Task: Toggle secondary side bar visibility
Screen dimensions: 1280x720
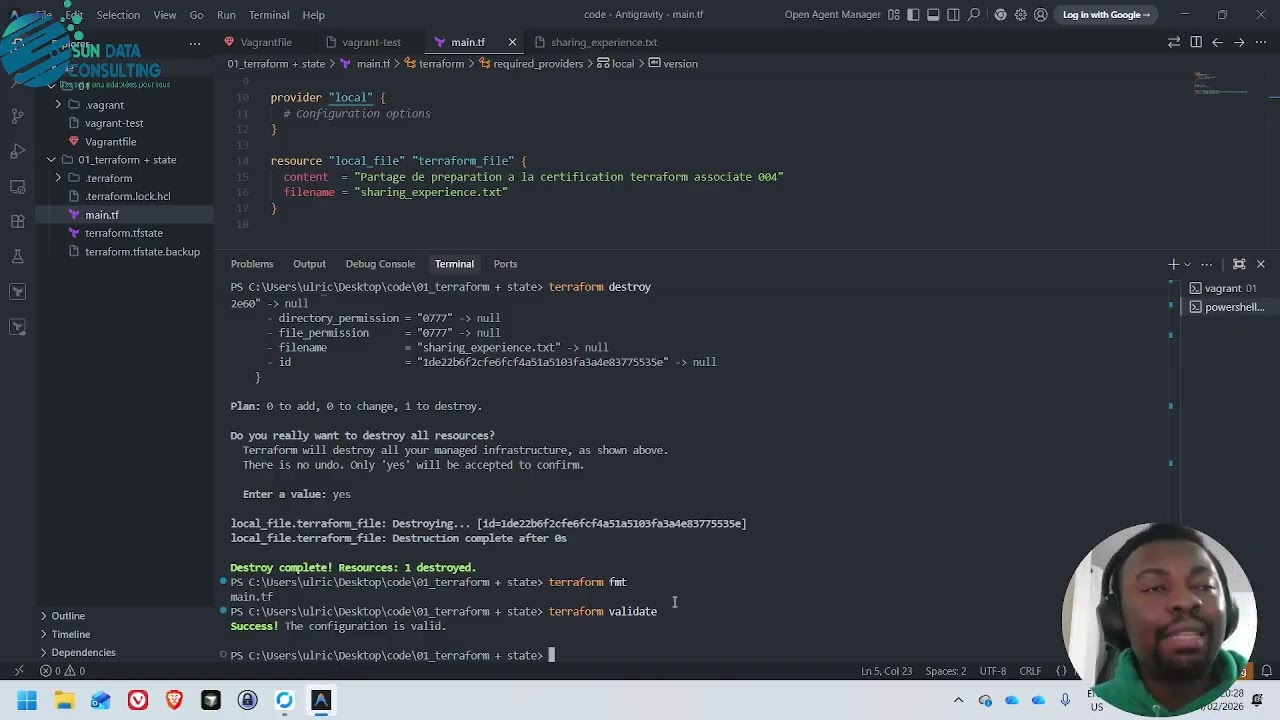Action: tap(953, 15)
